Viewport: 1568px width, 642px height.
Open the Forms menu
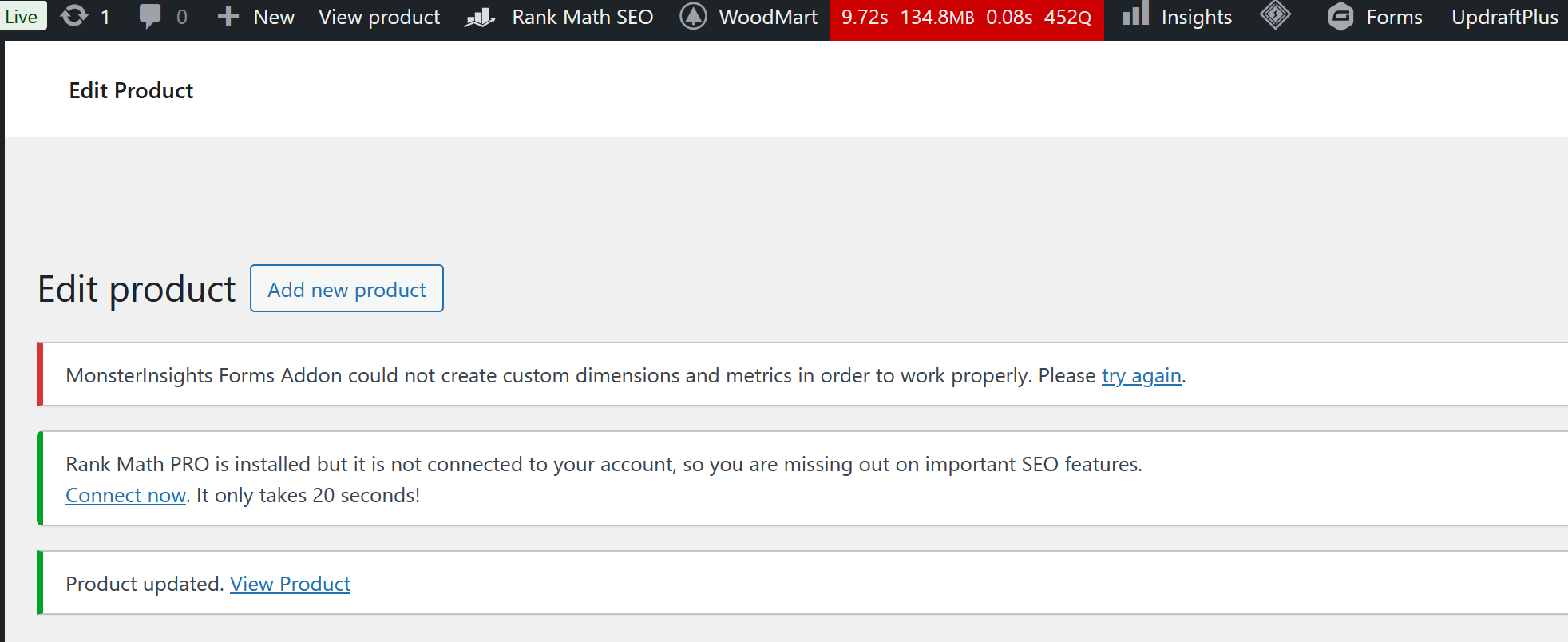tap(1394, 17)
